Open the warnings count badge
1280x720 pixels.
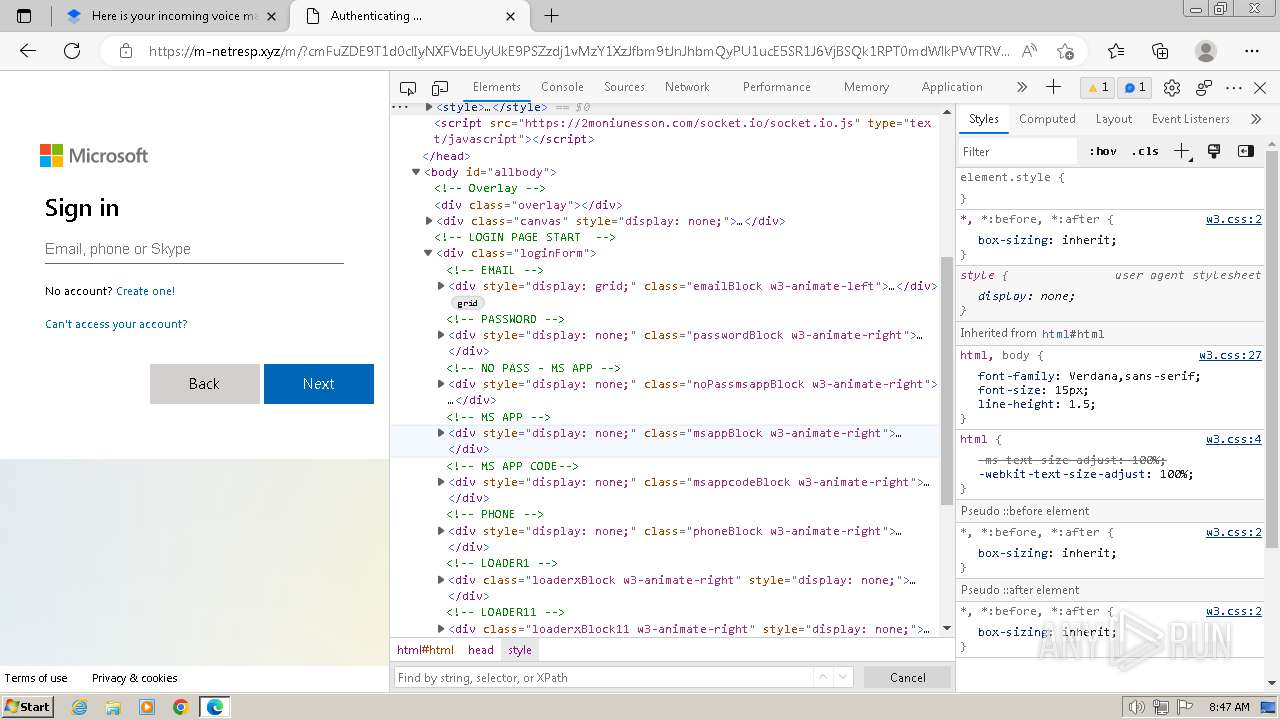[x=1098, y=87]
